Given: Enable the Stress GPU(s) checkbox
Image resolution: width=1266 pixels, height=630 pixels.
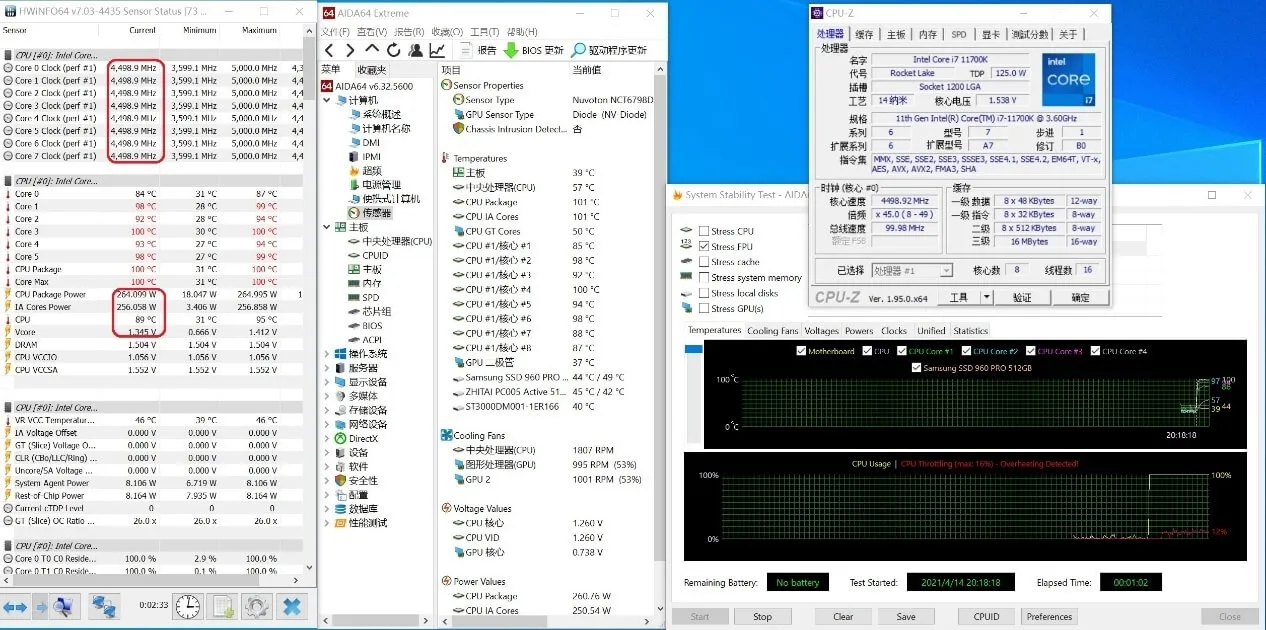Looking at the screenshot, I should click(x=704, y=308).
